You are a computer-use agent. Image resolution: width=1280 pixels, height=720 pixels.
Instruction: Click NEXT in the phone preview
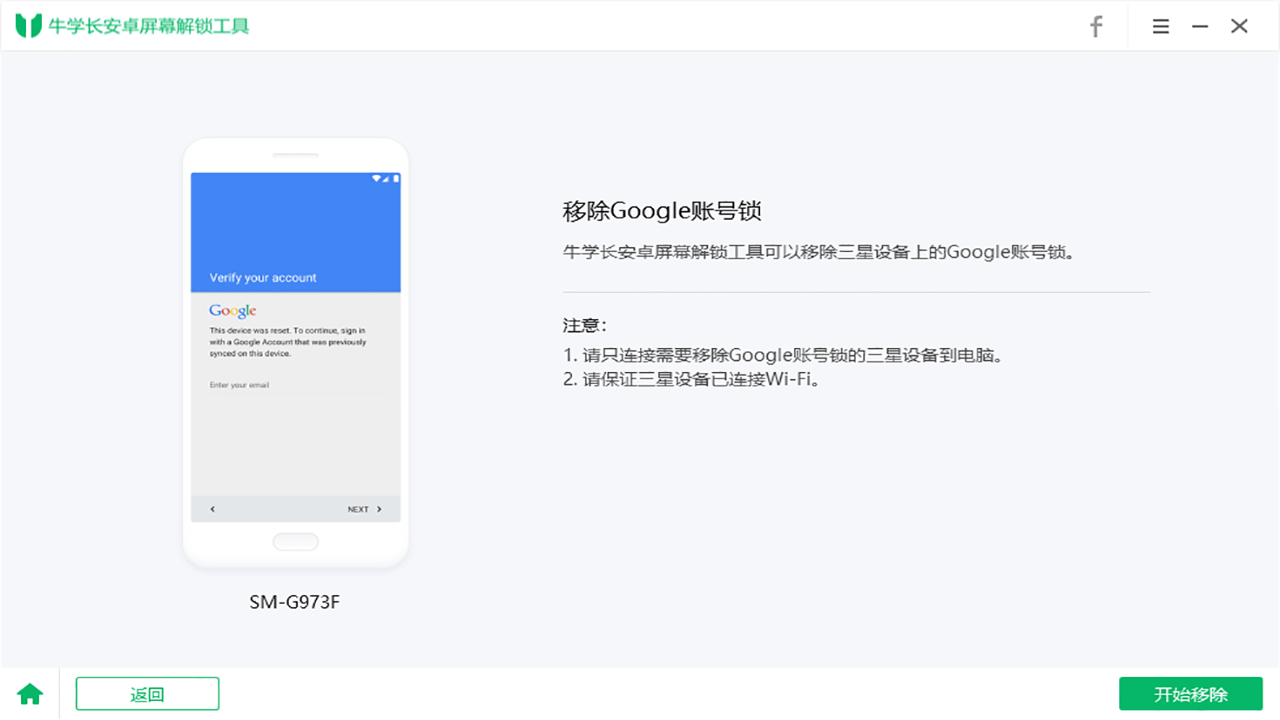[357, 508]
